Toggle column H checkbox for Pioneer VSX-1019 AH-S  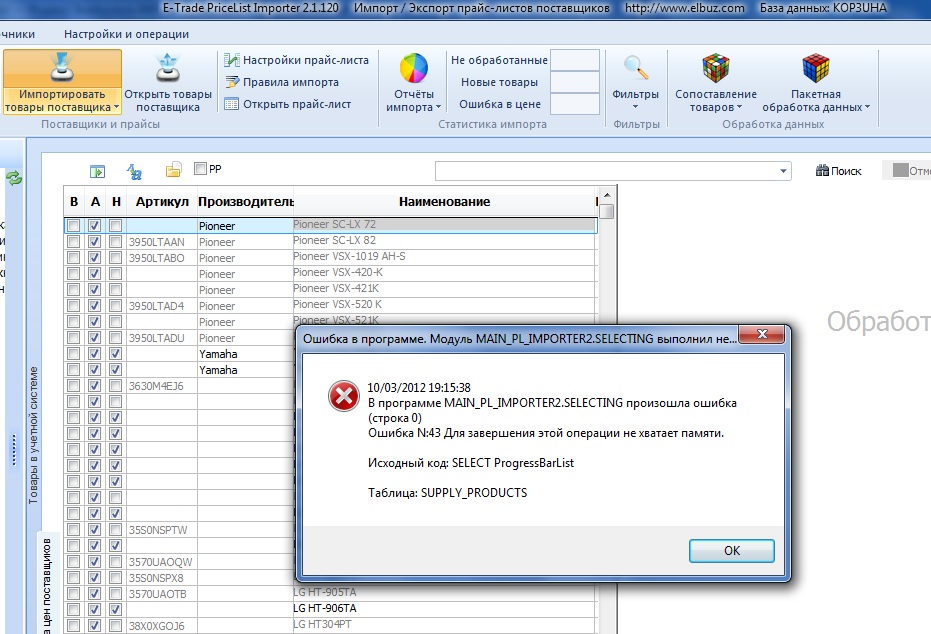point(116,258)
